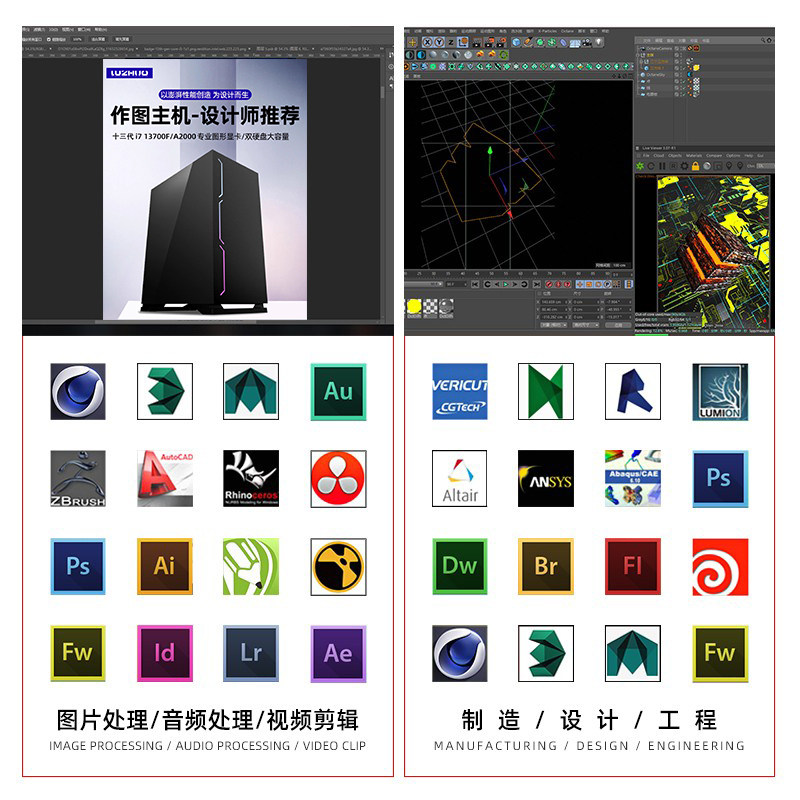Open the Altair icon
This screenshot has width=800, height=800.
click(460, 479)
